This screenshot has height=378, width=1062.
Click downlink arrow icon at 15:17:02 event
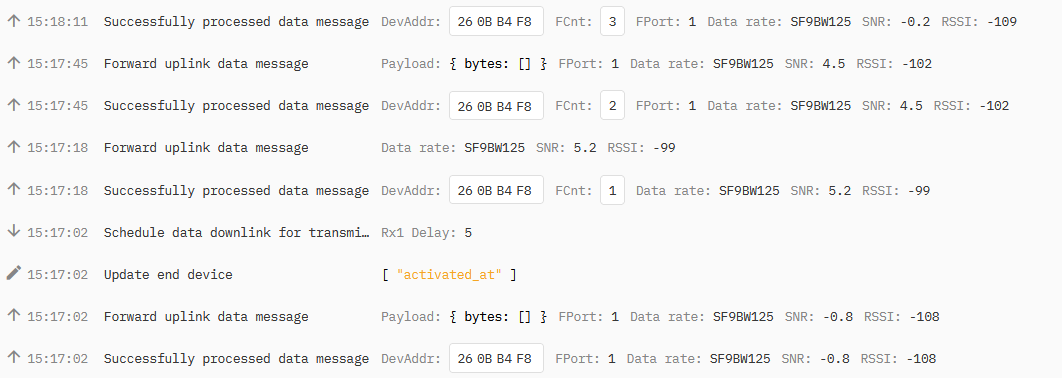[x=14, y=232]
